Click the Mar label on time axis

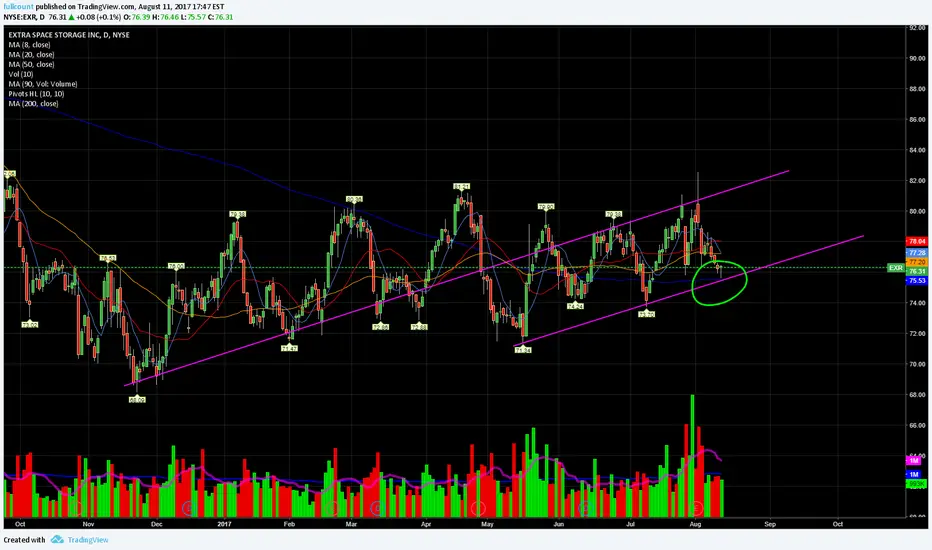pyautogui.click(x=351, y=524)
